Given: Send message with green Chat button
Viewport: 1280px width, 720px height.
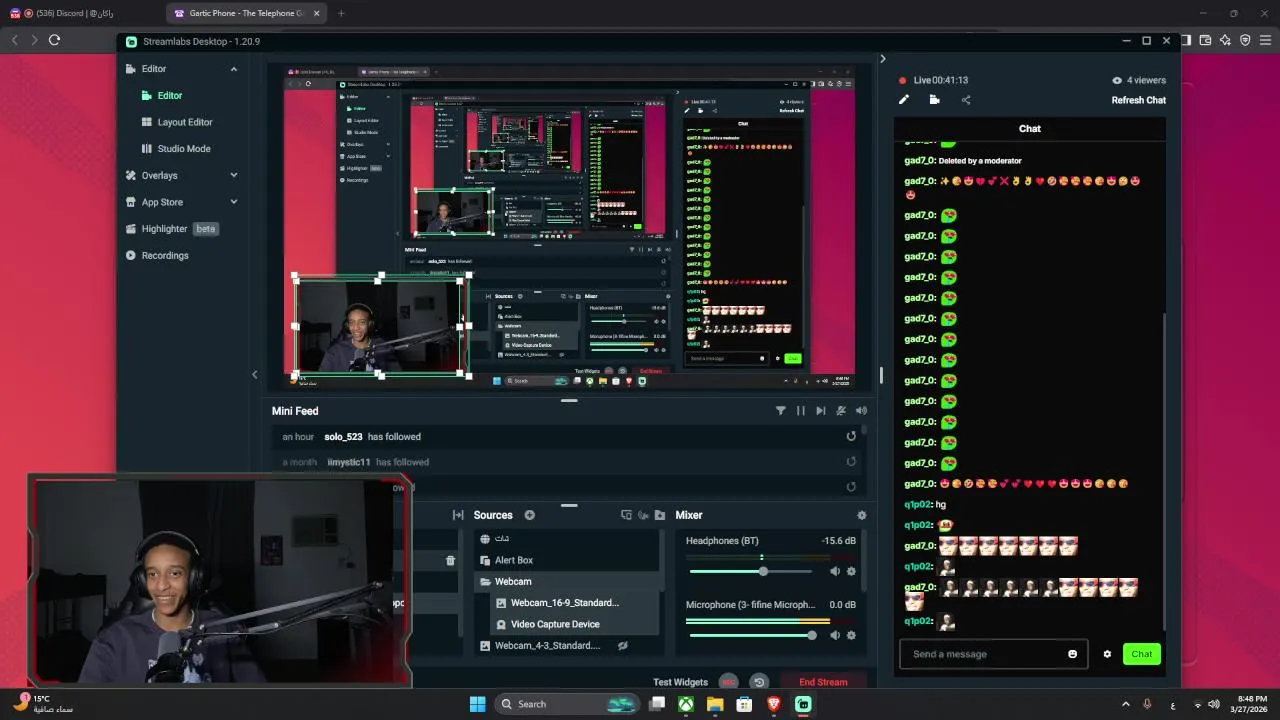Looking at the screenshot, I should pyautogui.click(x=1141, y=654).
